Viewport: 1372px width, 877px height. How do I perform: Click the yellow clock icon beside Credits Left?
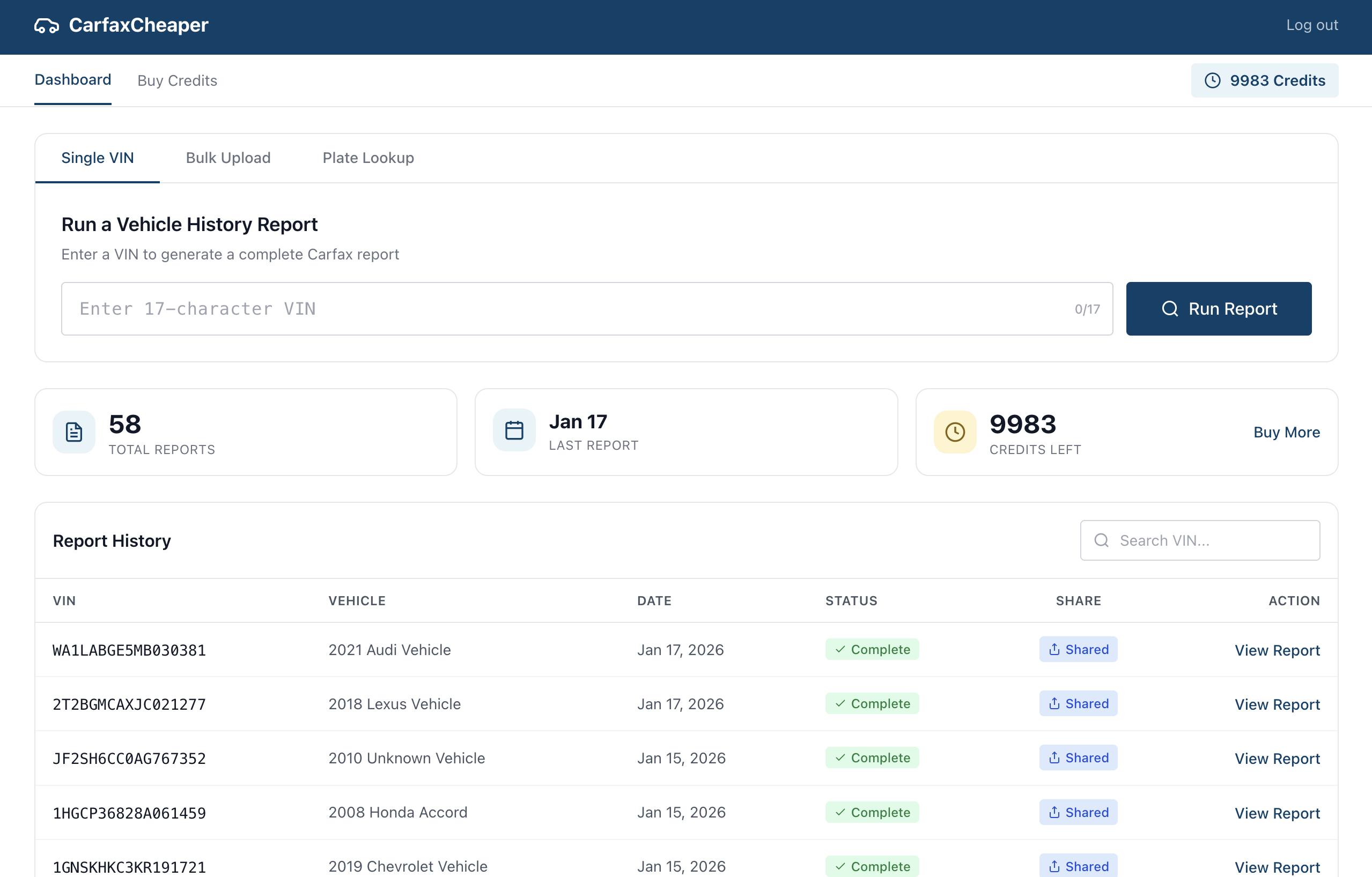click(x=954, y=432)
